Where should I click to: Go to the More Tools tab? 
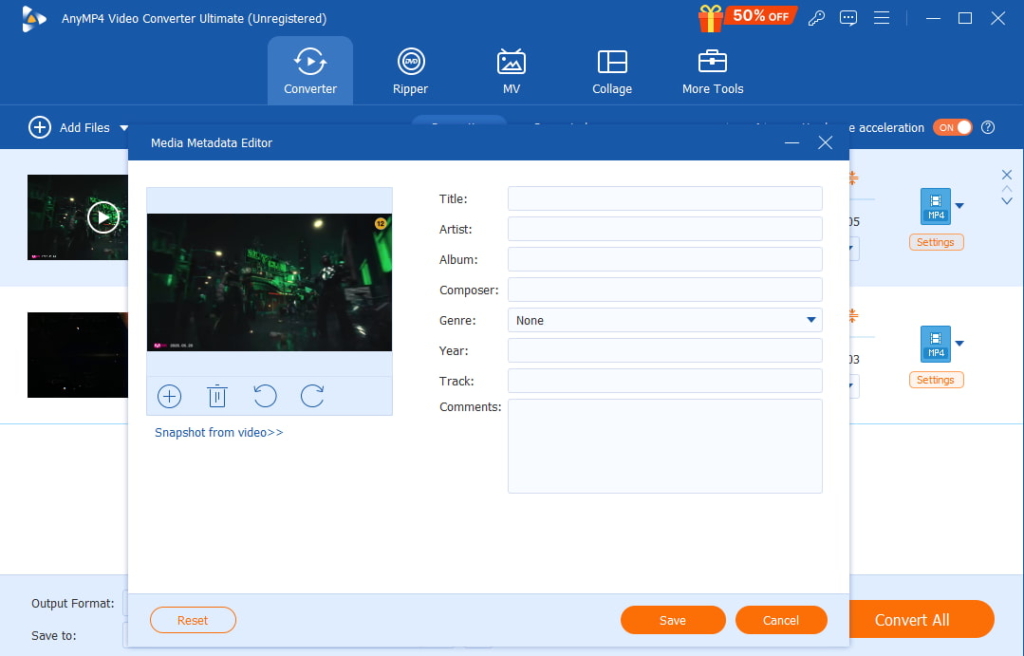[x=712, y=71]
